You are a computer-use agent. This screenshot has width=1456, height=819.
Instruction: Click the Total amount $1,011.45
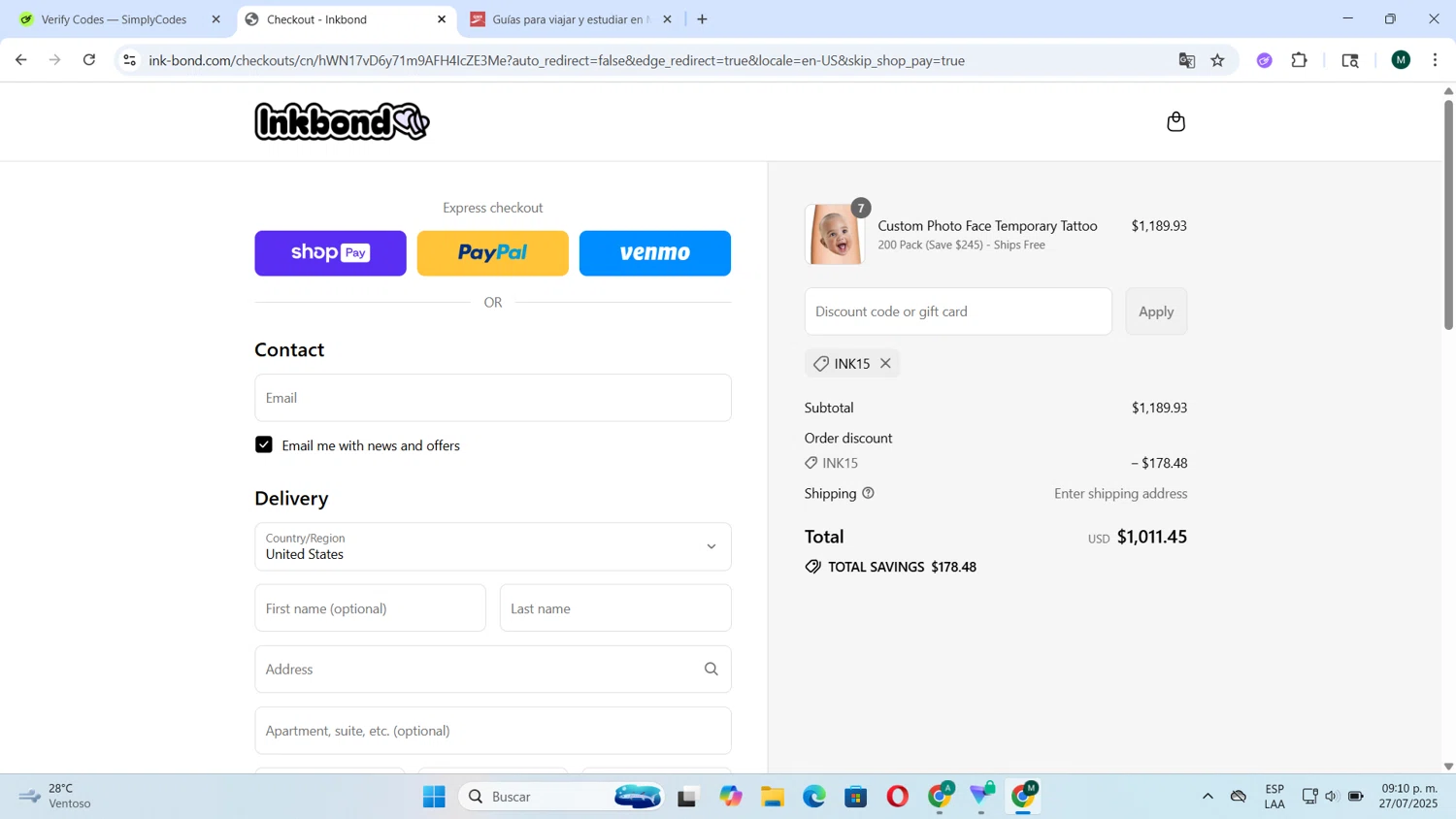1151,537
